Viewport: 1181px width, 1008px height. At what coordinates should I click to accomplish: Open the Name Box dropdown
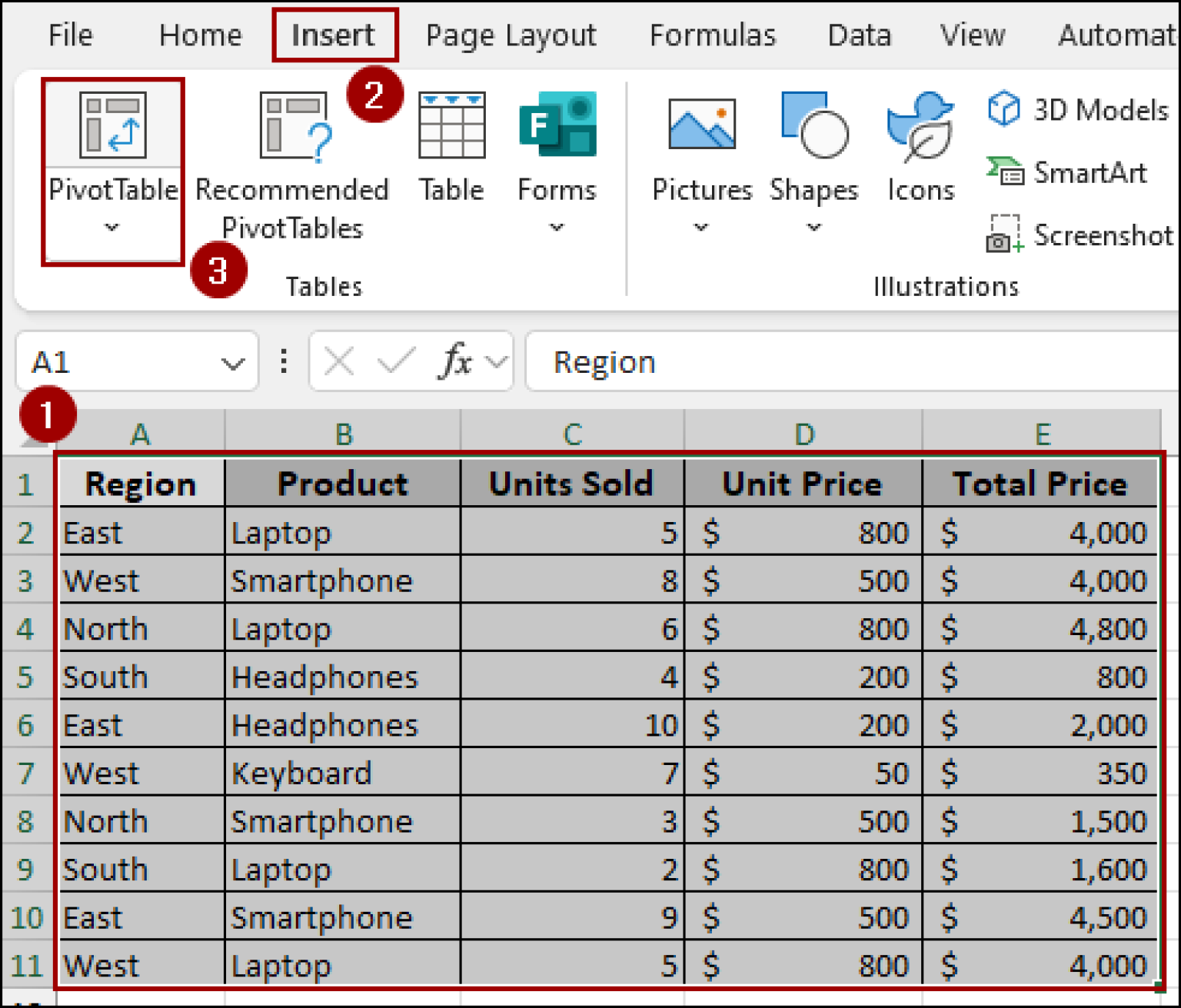click(x=233, y=361)
